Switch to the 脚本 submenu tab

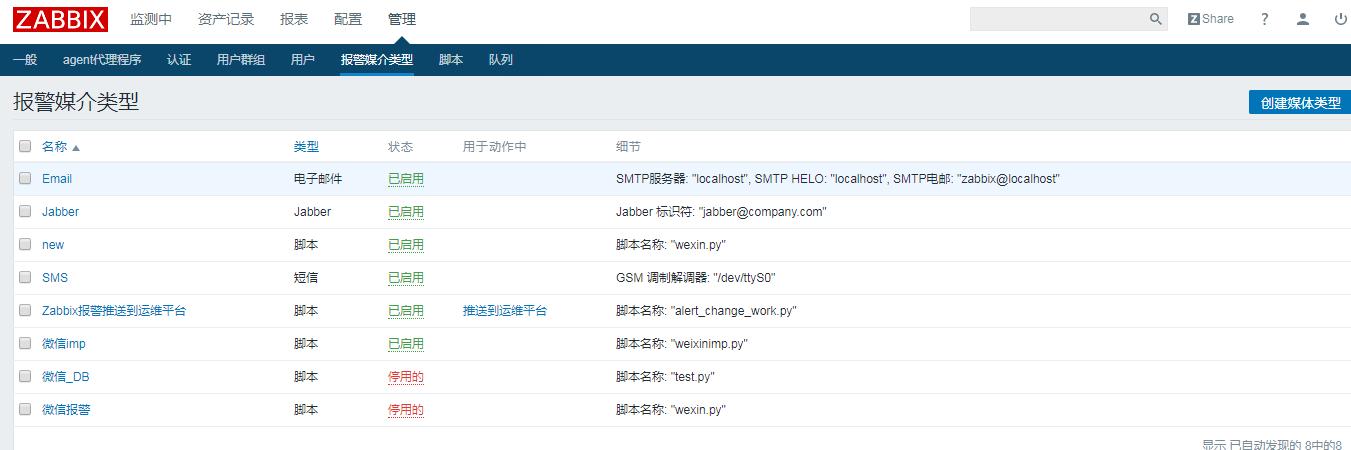pos(451,60)
